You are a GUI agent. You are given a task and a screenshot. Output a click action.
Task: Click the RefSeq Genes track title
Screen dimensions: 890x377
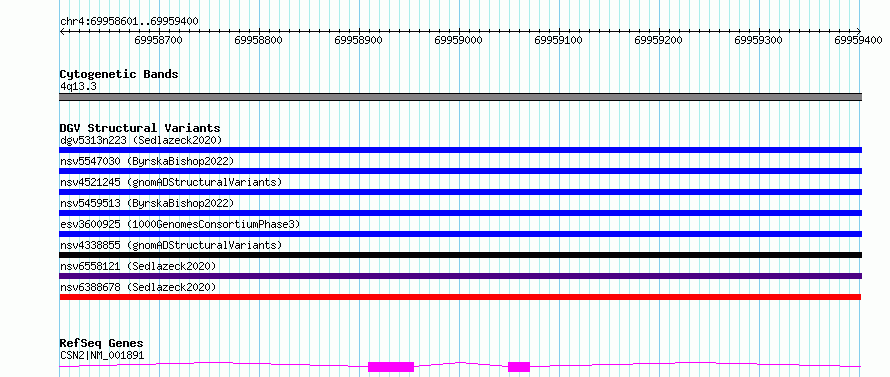click(101, 344)
